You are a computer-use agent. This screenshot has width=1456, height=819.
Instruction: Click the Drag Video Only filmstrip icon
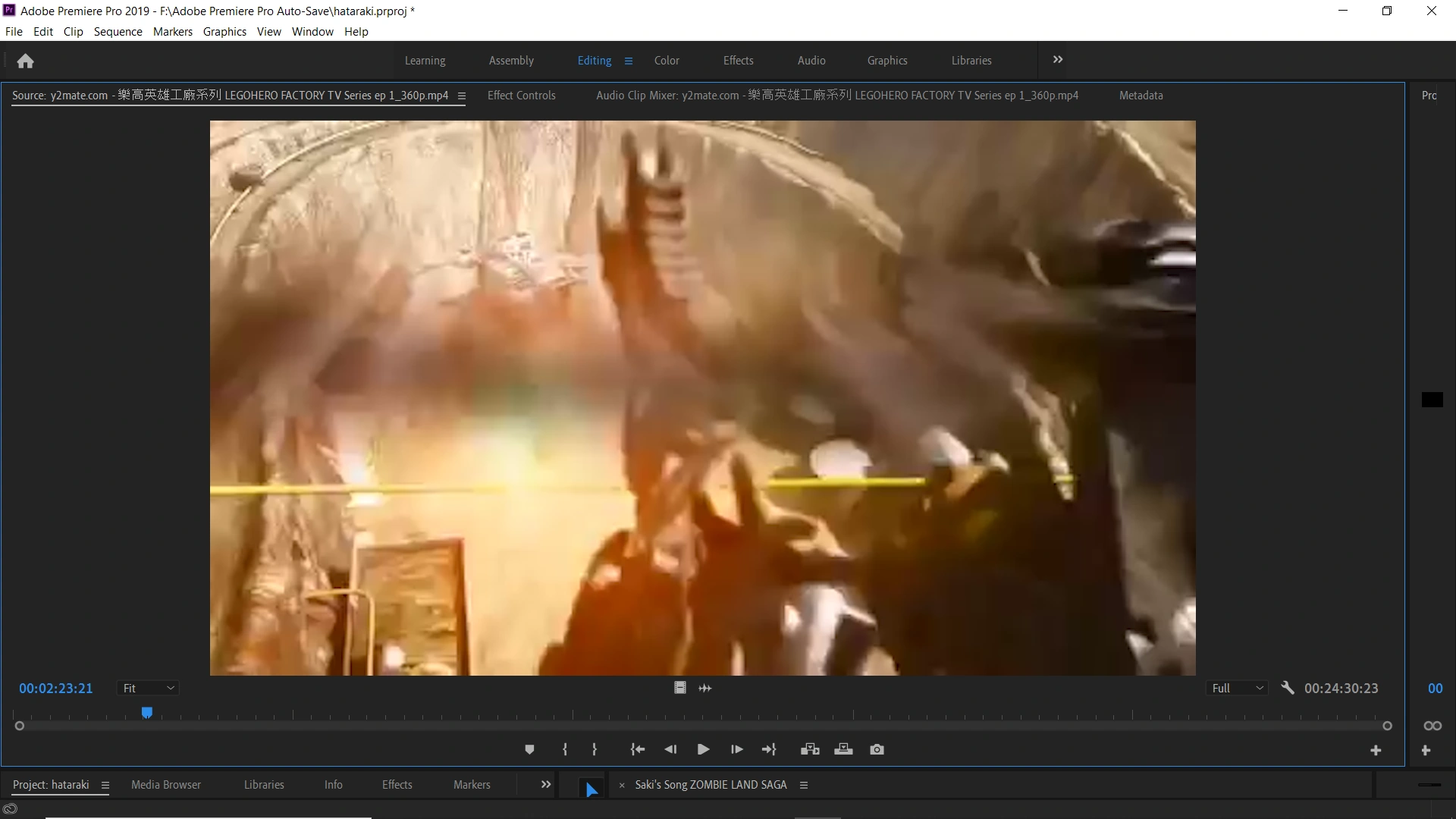[x=680, y=689]
